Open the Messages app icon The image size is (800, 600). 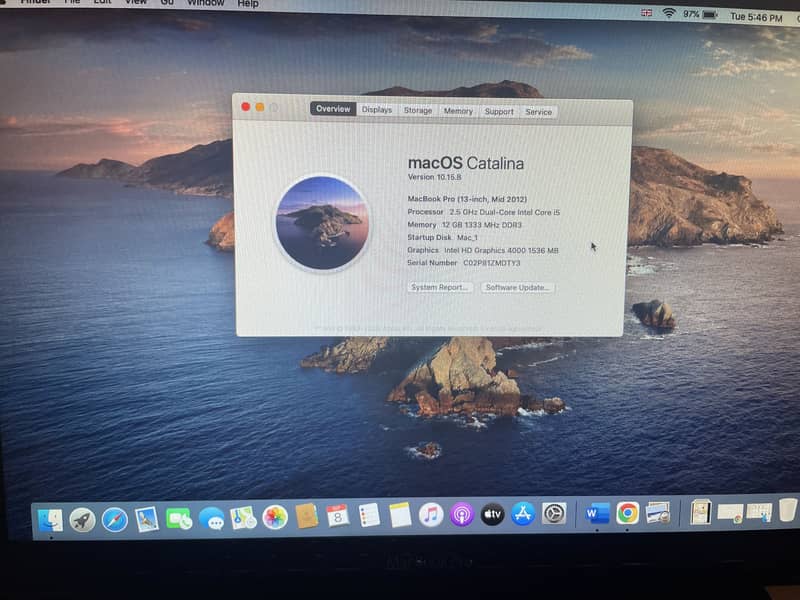pyautogui.click(x=211, y=519)
